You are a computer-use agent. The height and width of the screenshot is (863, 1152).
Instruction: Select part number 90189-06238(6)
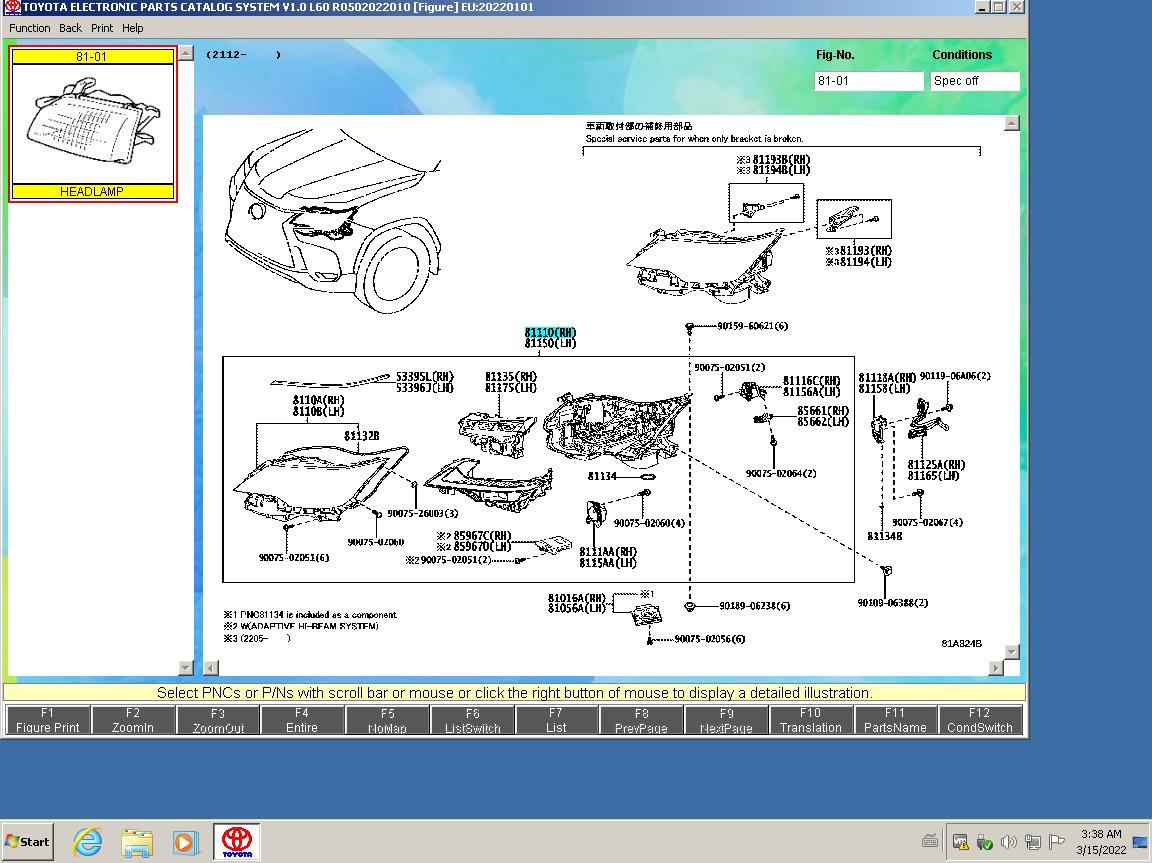point(755,606)
